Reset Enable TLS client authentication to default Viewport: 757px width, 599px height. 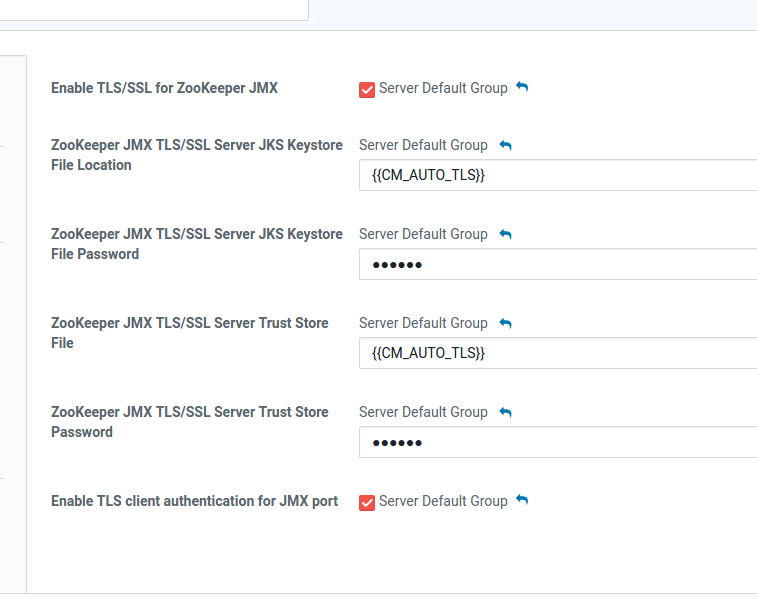[522, 500]
